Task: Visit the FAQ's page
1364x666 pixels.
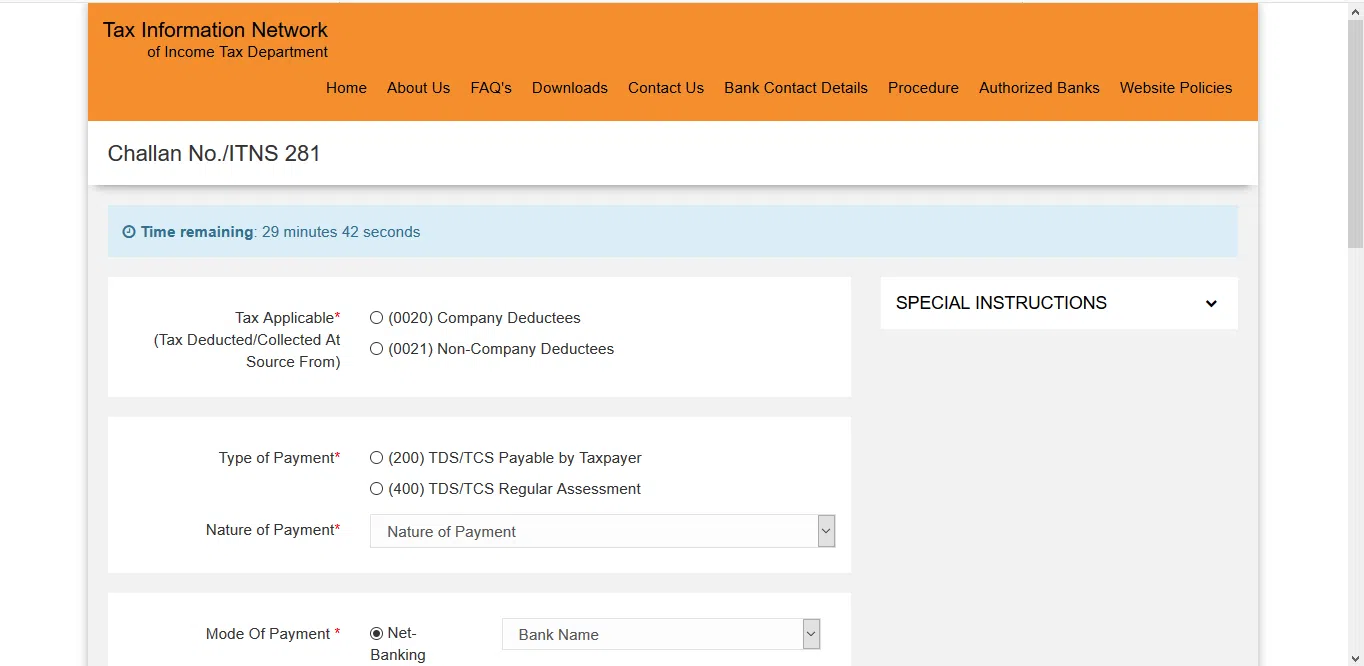Action: (x=490, y=88)
